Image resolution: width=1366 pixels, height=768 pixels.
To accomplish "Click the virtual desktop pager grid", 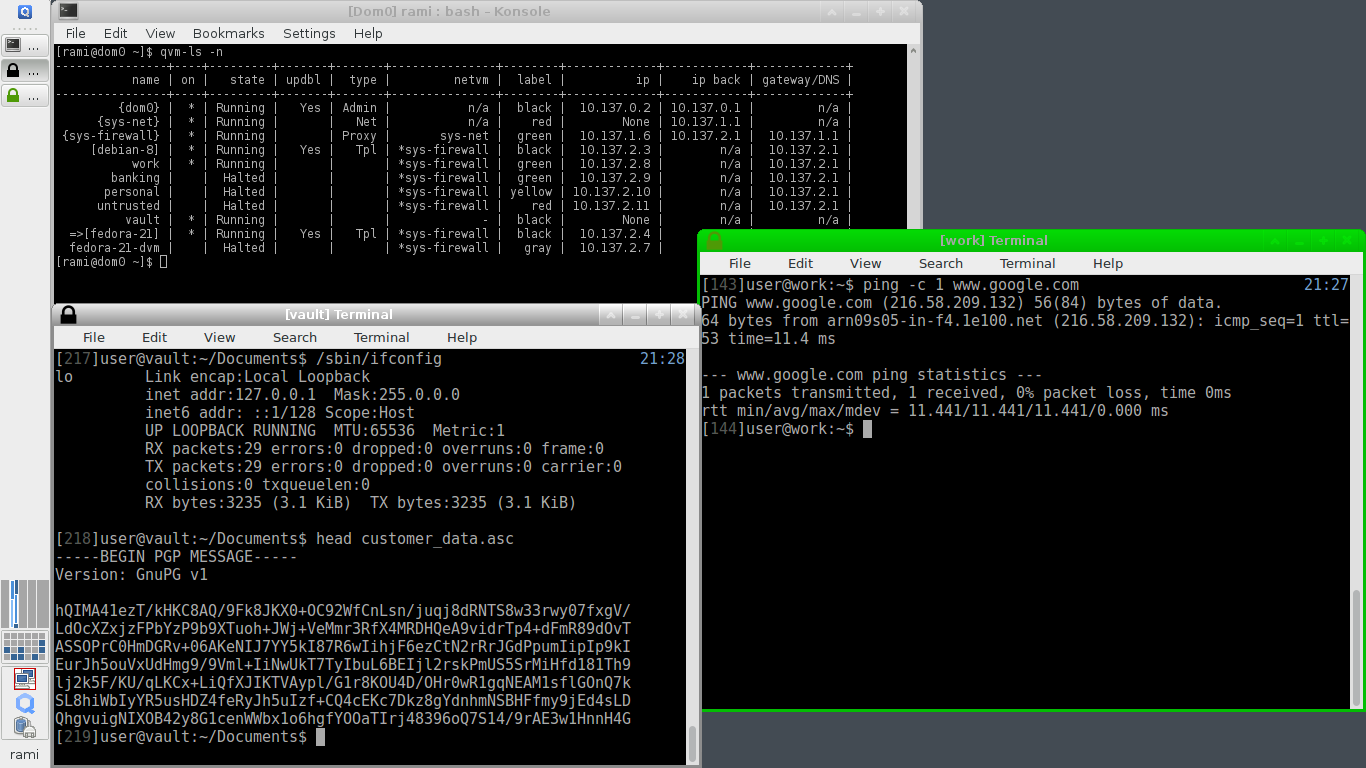I will coord(25,647).
